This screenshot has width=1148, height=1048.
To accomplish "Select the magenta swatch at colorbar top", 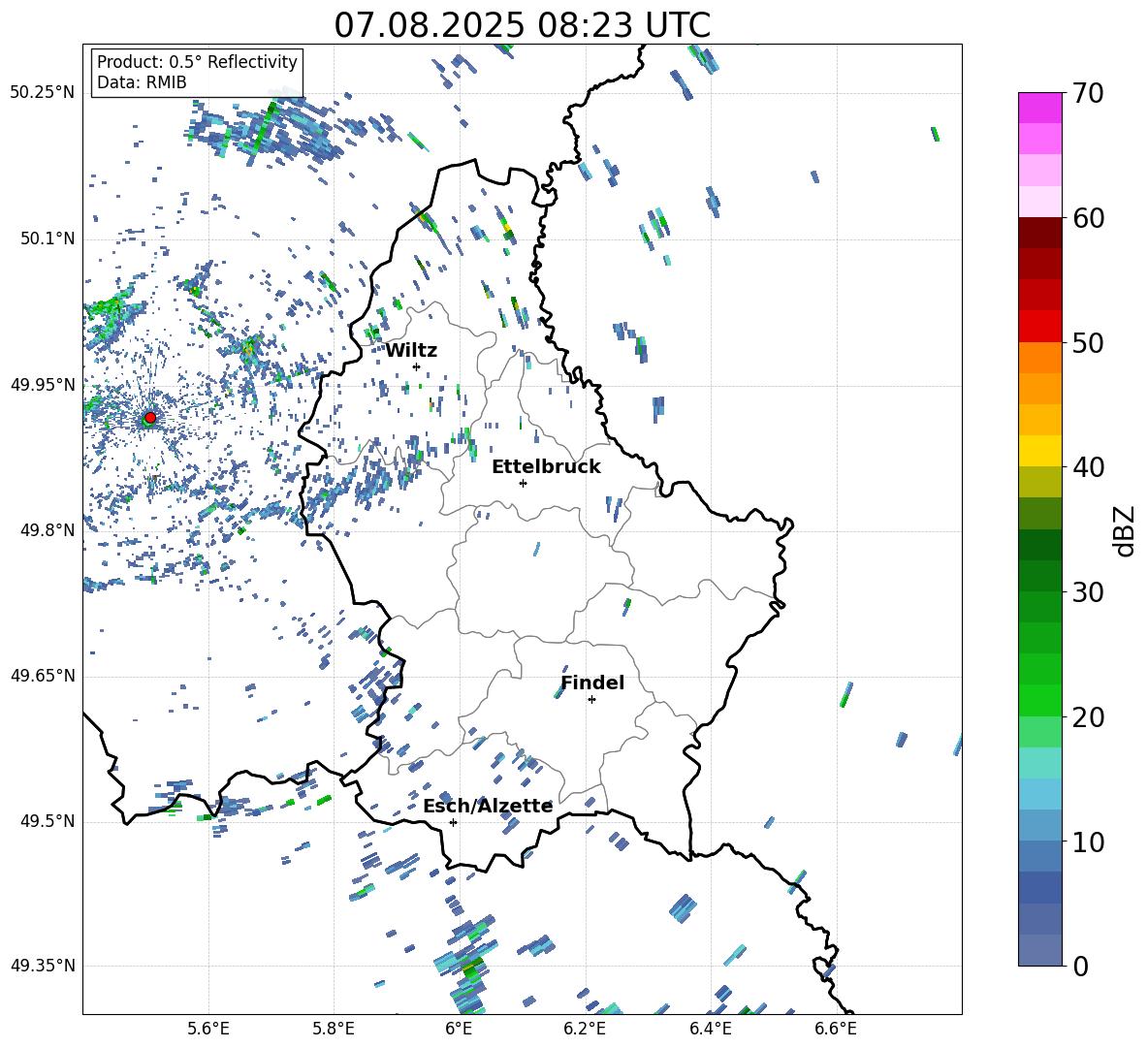I will coord(1039,108).
